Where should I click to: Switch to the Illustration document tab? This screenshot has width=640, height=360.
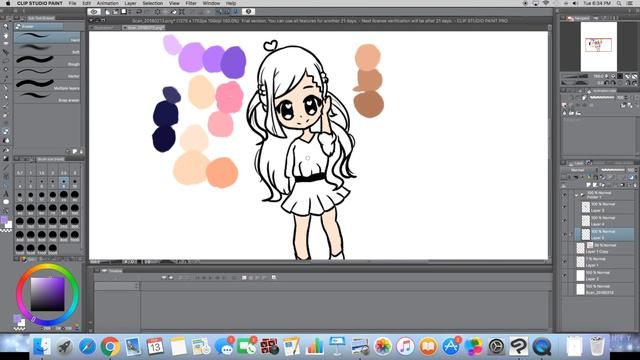105,28
